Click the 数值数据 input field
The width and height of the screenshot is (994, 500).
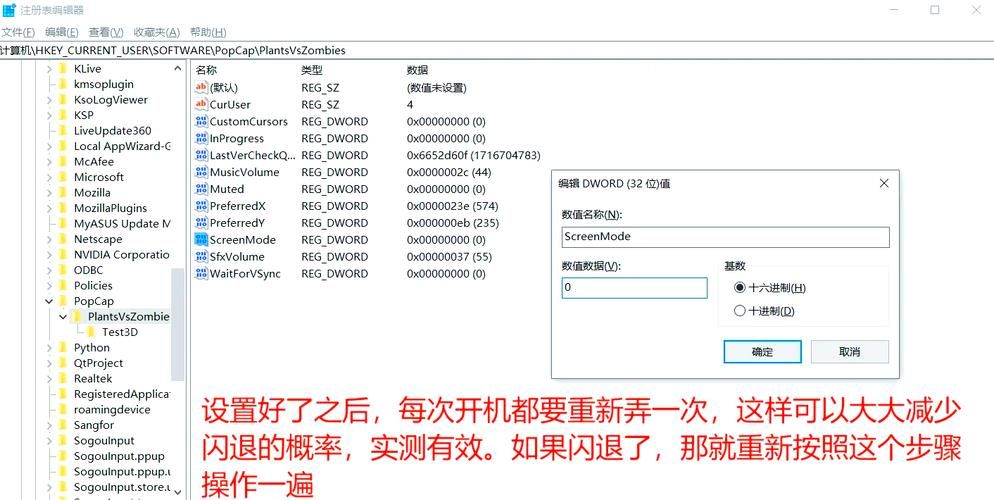634,288
